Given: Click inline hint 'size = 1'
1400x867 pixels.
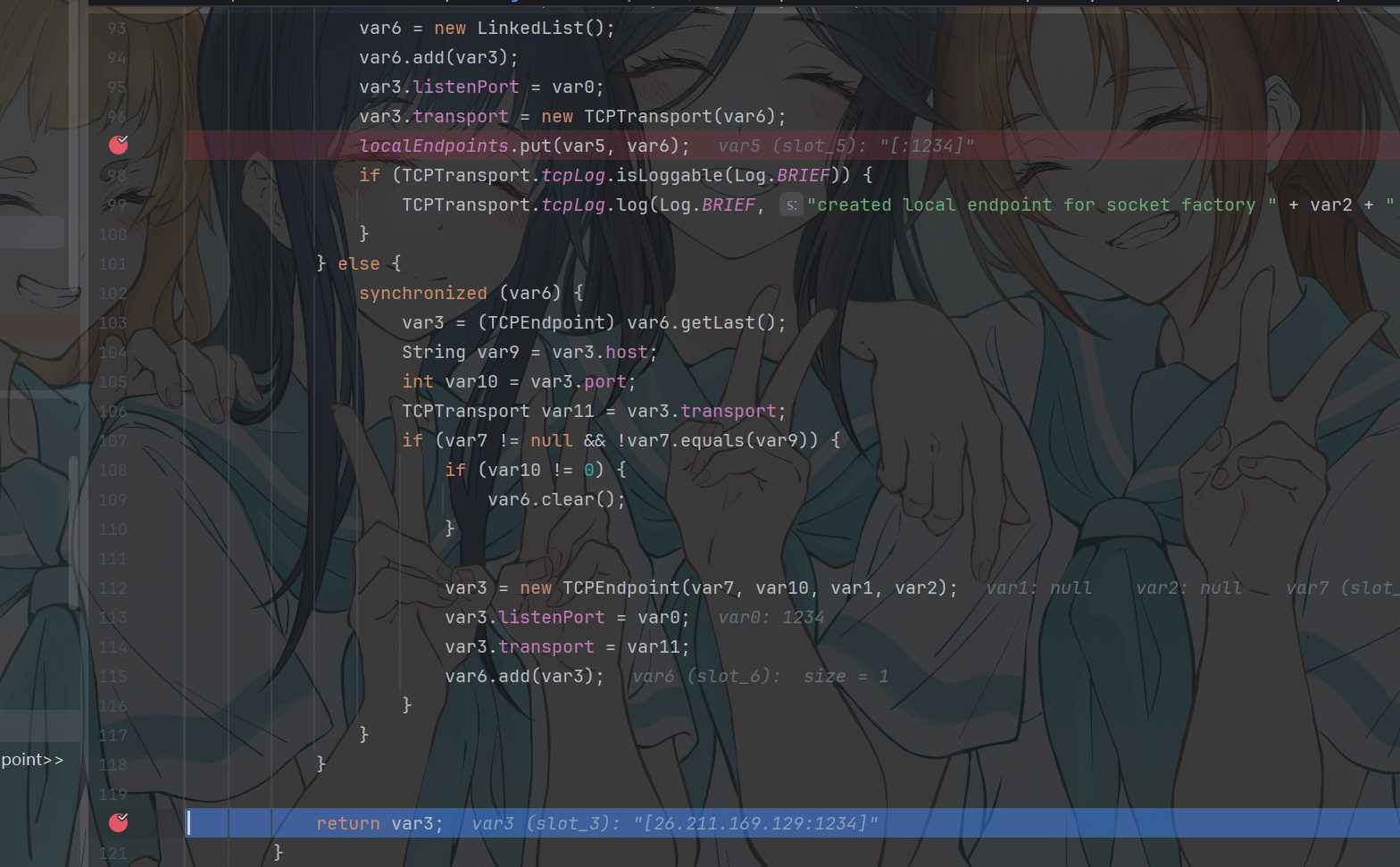Looking at the screenshot, I should 846,677.
